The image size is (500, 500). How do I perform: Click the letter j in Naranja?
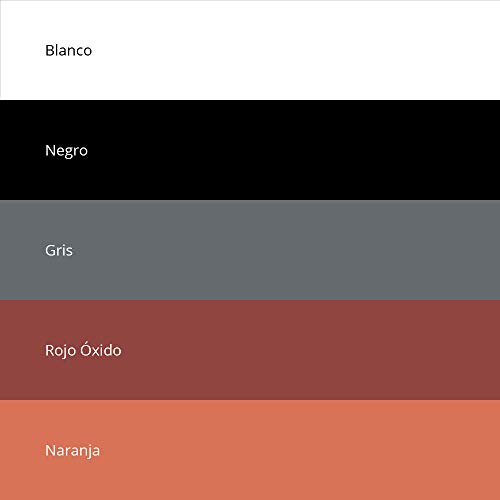[x=89, y=452]
